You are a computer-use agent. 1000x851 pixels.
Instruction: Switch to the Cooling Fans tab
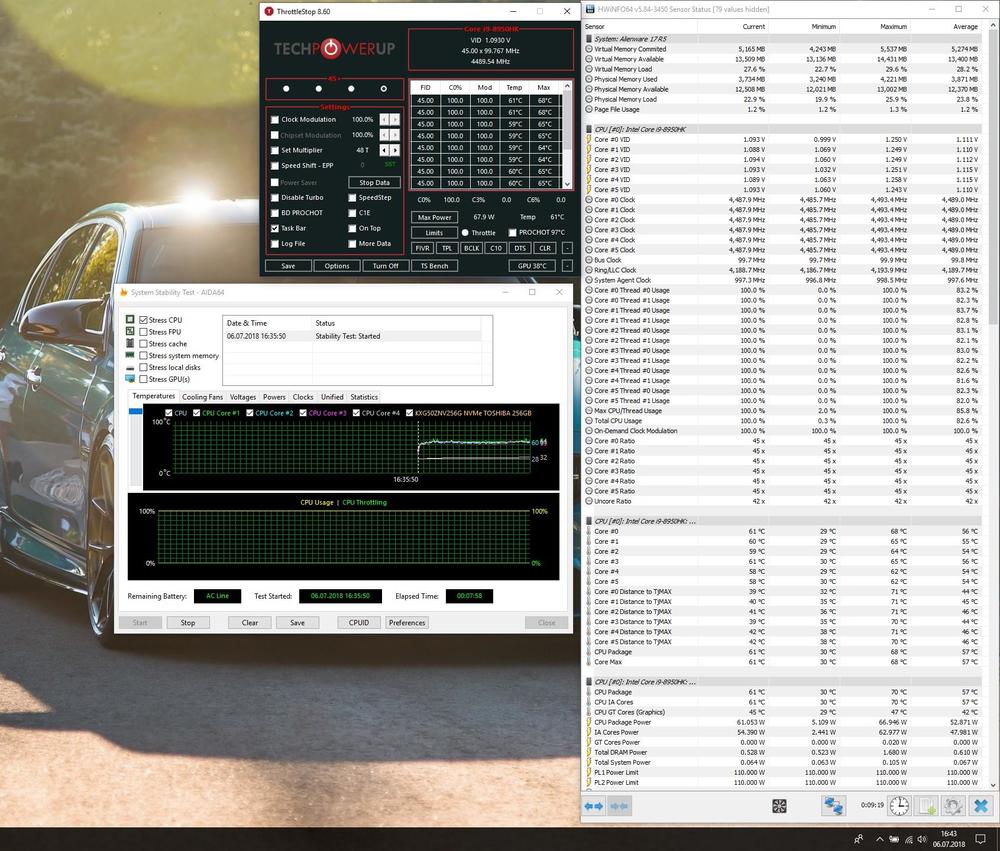click(x=202, y=397)
